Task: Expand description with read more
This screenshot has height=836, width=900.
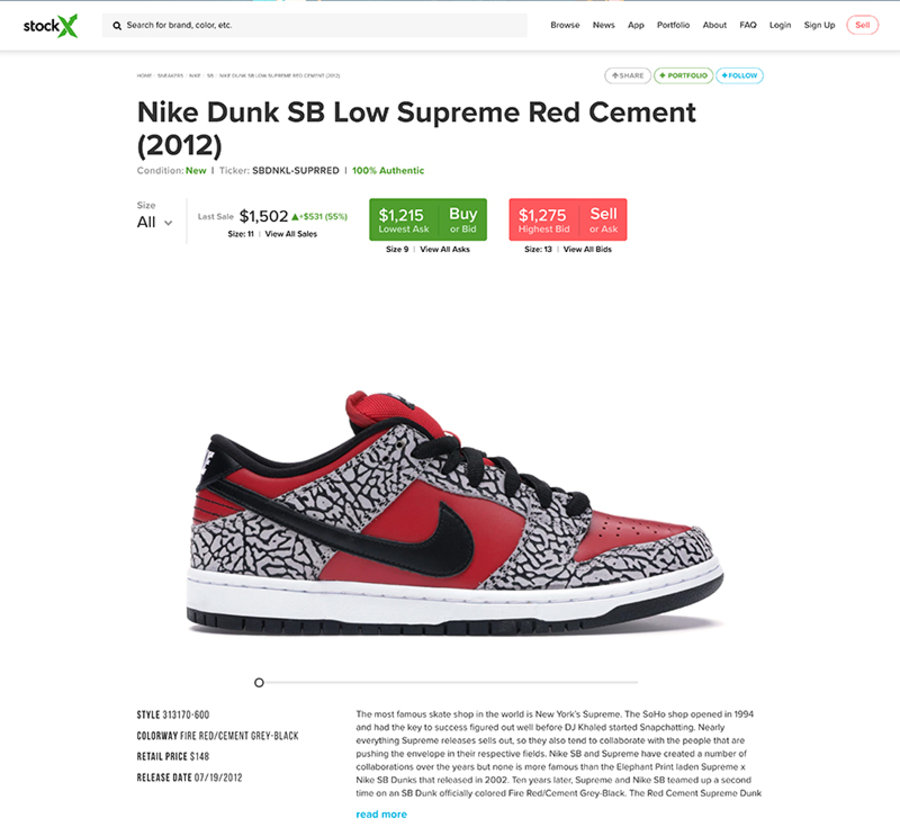Action: pos(381,814)
